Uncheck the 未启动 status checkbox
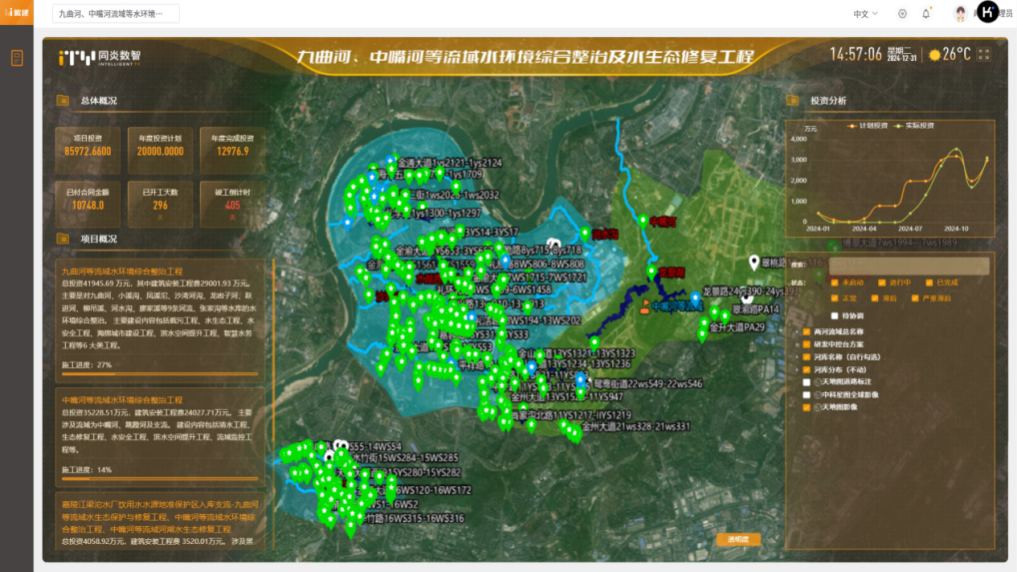The width and height of the screenshot is (1017, 572). (x=834, y=283)
